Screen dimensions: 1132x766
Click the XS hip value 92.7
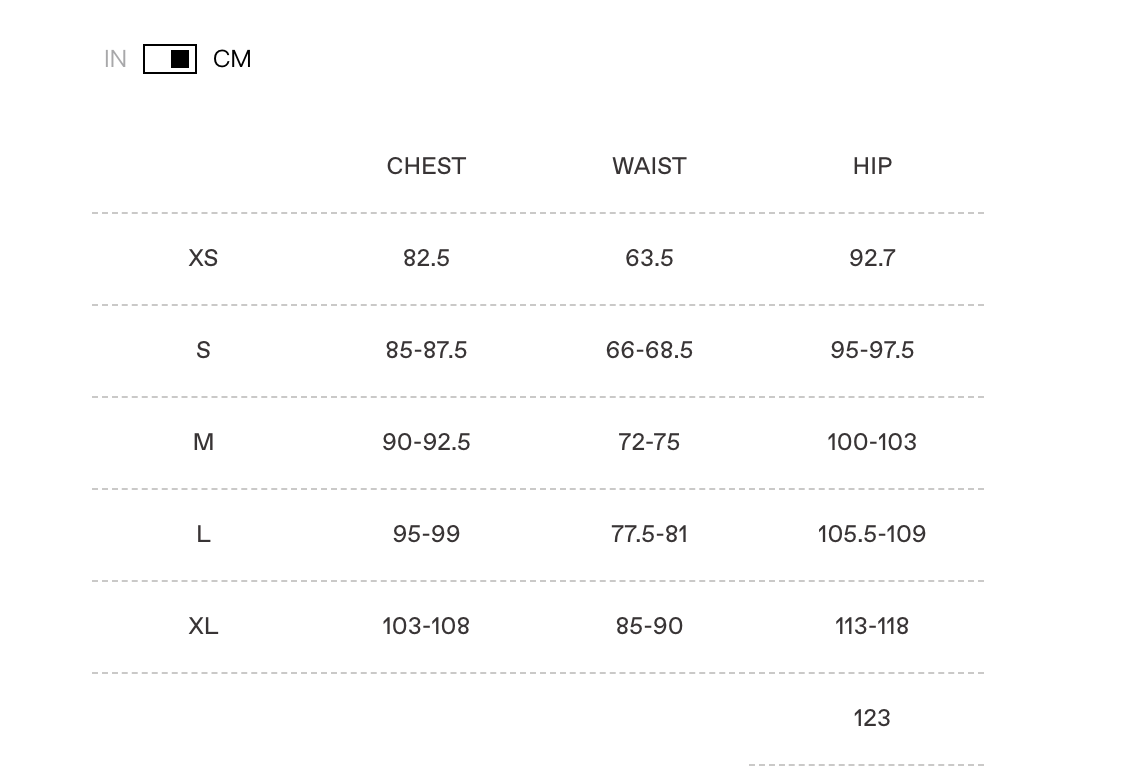click(x=872, y=258)
